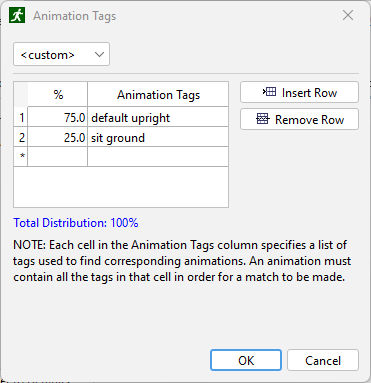Select the 'sit ground' tags cell
The image size is (371, 383).
click(x=158, y=137)
